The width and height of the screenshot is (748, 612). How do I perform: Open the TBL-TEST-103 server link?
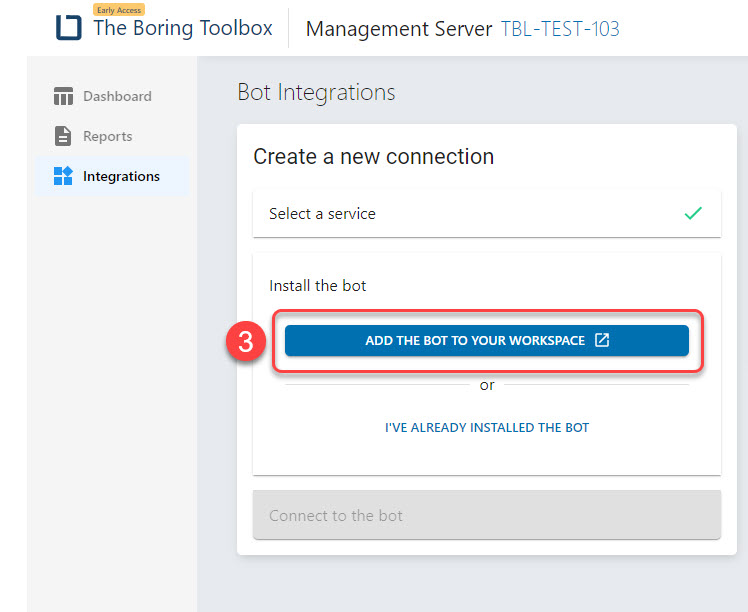[560, 29]
